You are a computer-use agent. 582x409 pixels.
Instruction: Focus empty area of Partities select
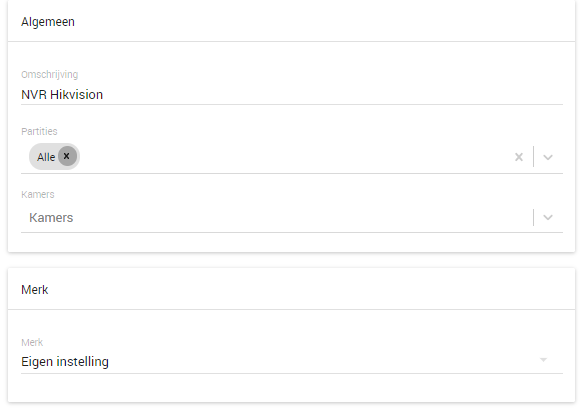(x=293, y=157)
